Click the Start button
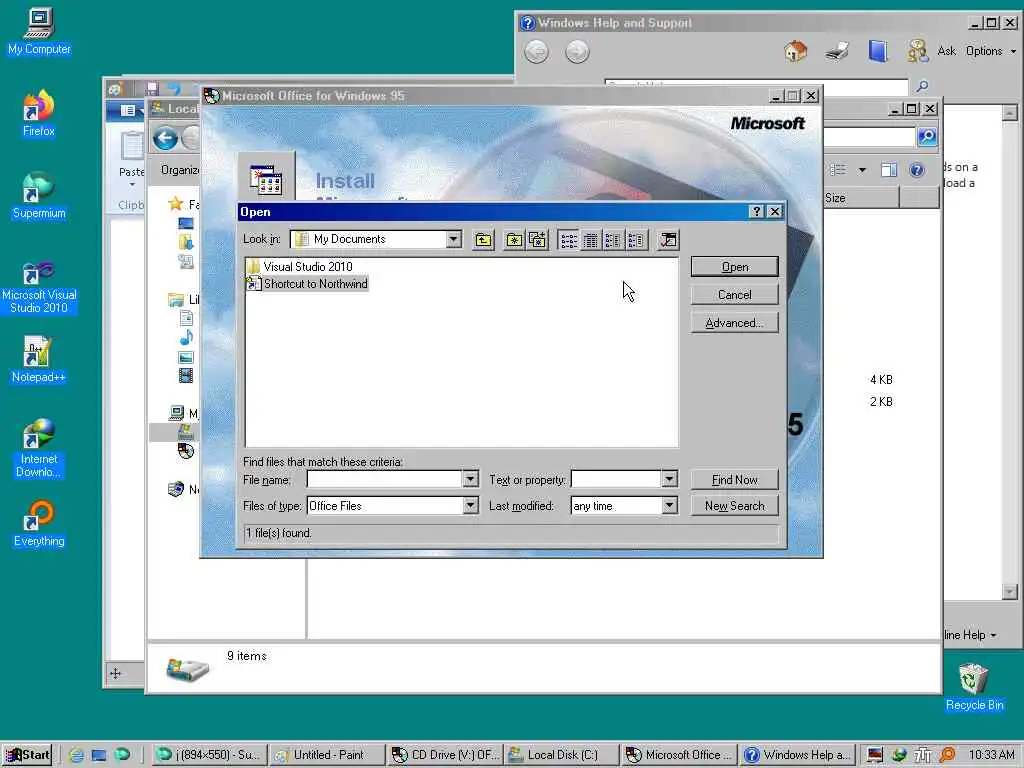The width and height of the screenshot is (1024, 768). pos(27,755)
